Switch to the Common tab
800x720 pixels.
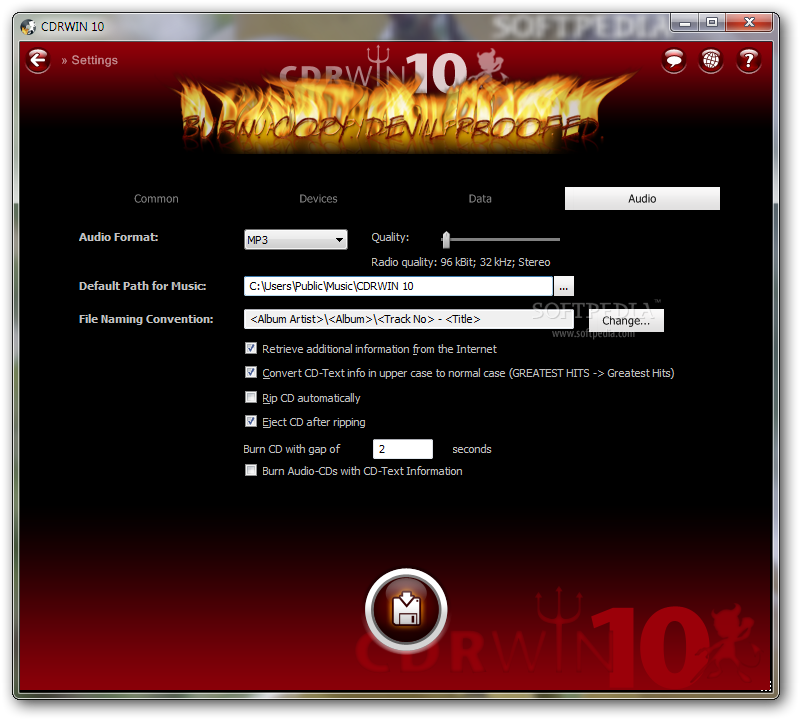tap(156, 198)
